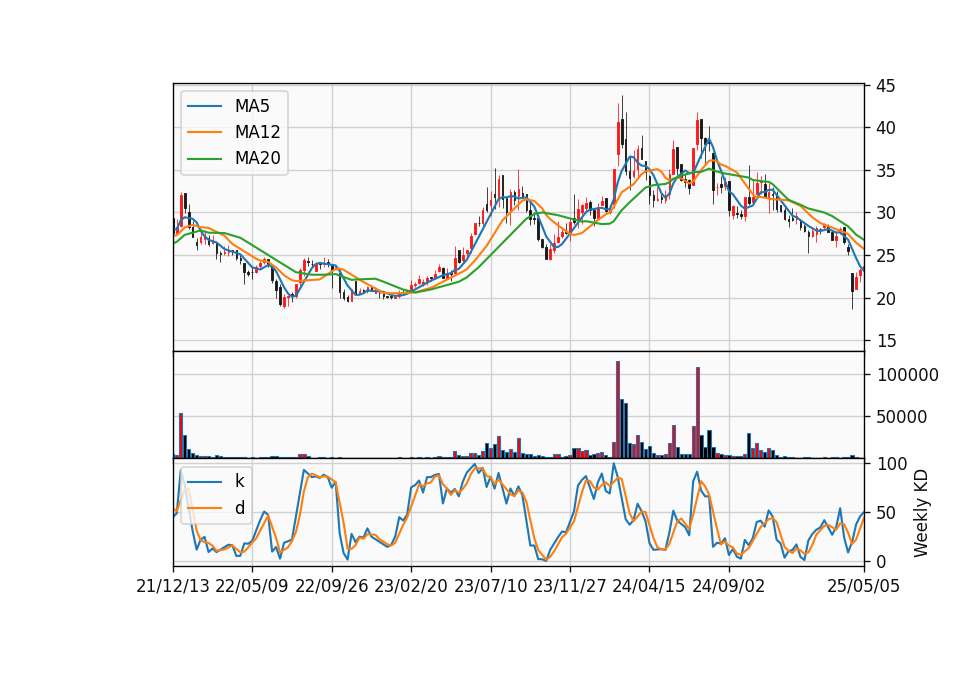
Task: Click the tallest volume bar near 100000
Action: point(618,410)
